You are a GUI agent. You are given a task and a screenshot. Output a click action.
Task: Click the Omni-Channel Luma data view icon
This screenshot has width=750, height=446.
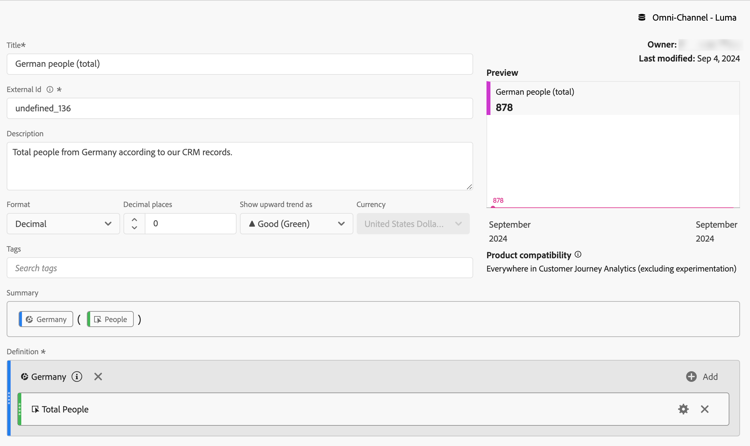coord(642,17)
